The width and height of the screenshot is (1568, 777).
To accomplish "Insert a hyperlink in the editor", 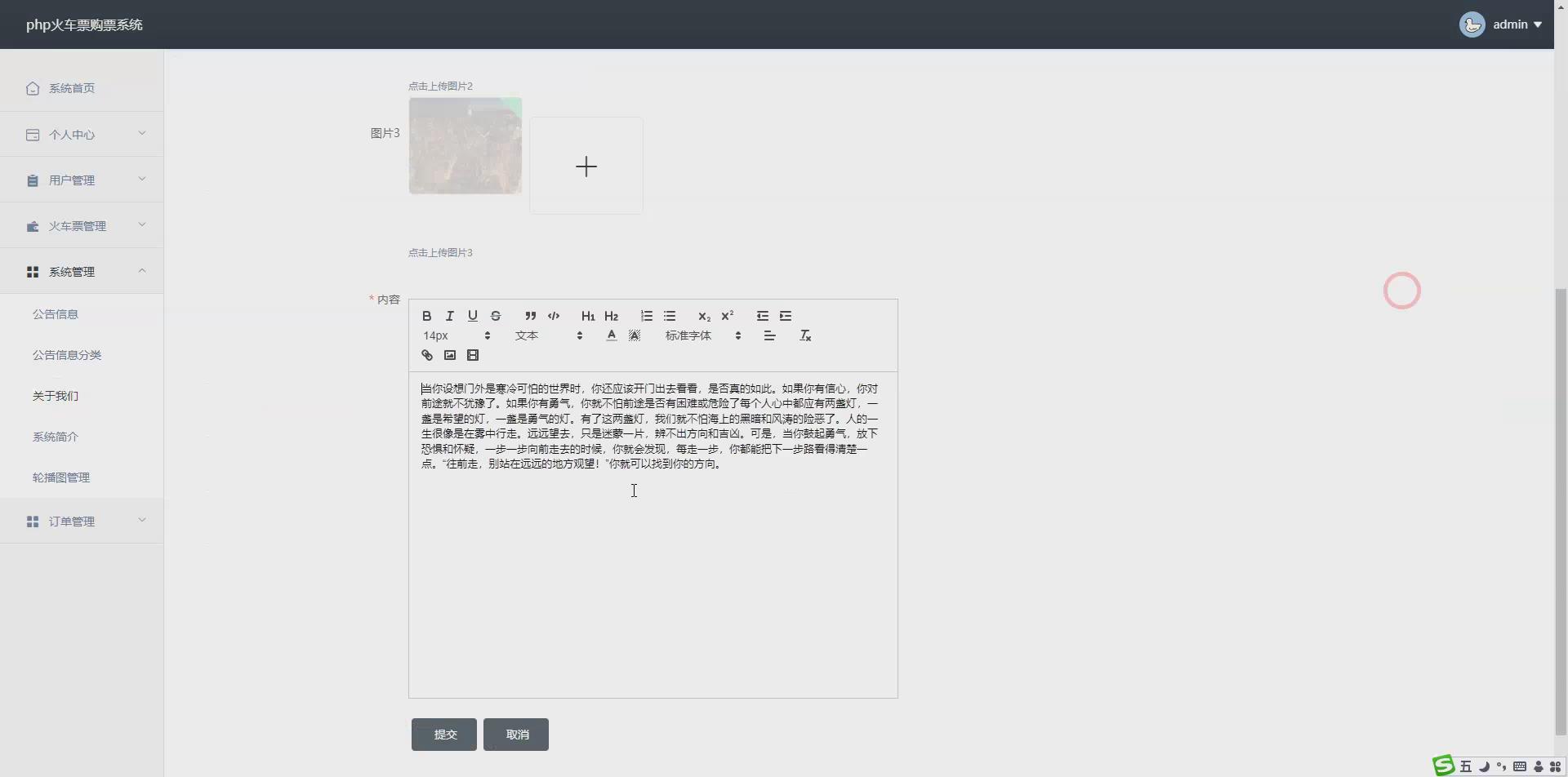I will [x=426, y=354].
